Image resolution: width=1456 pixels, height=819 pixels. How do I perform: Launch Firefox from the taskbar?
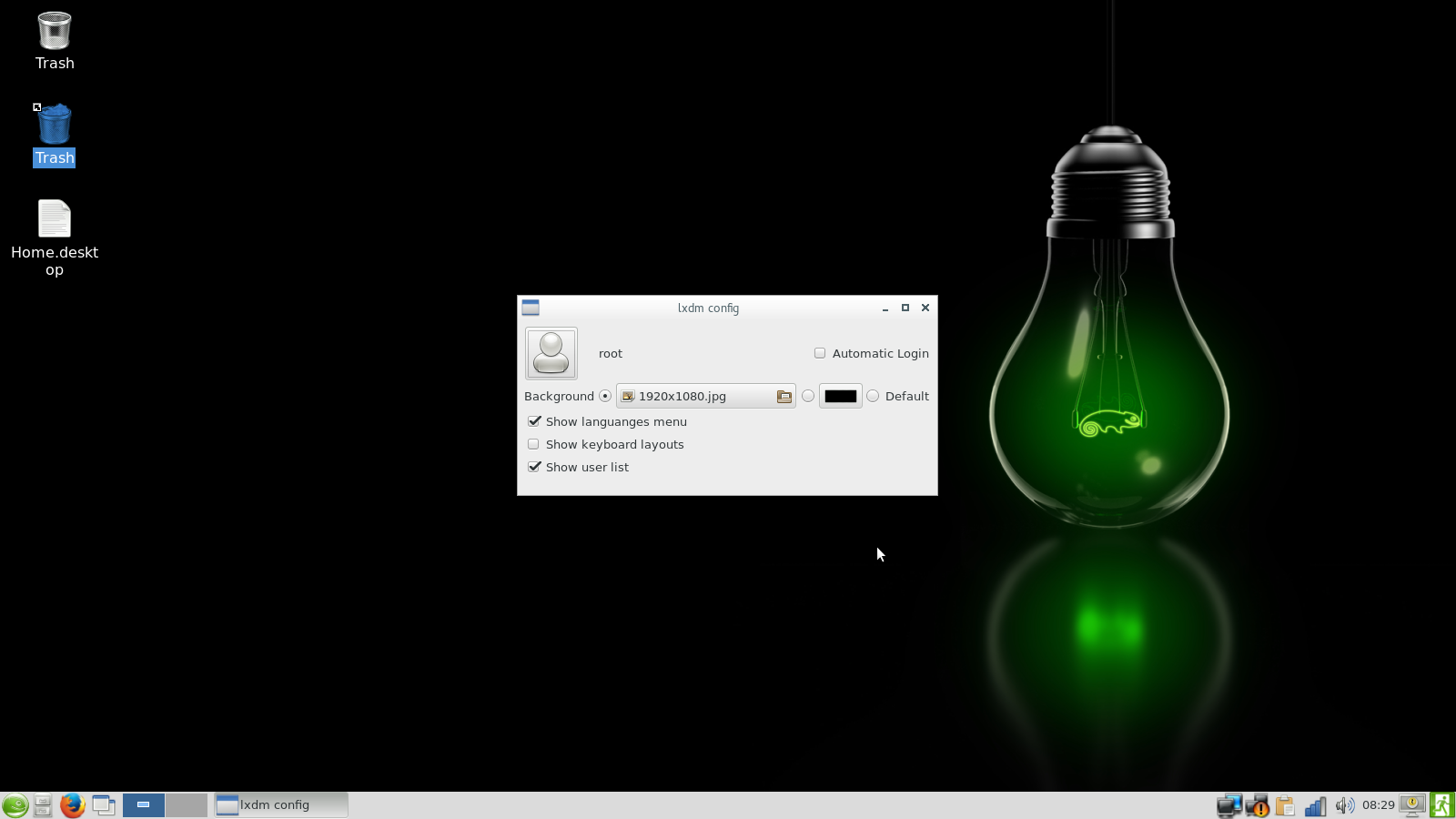point(72,805)
